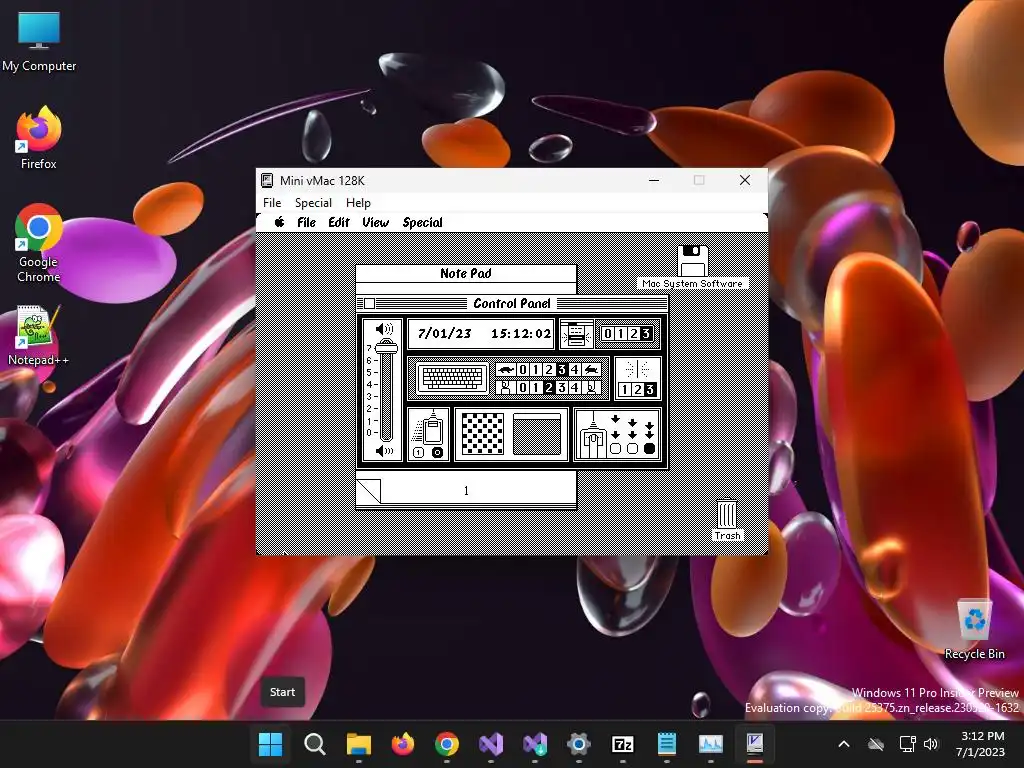Viewport: 1024px width, 768px height.
Task: Set key repeat rate to 0
Action: coord(522,370)
